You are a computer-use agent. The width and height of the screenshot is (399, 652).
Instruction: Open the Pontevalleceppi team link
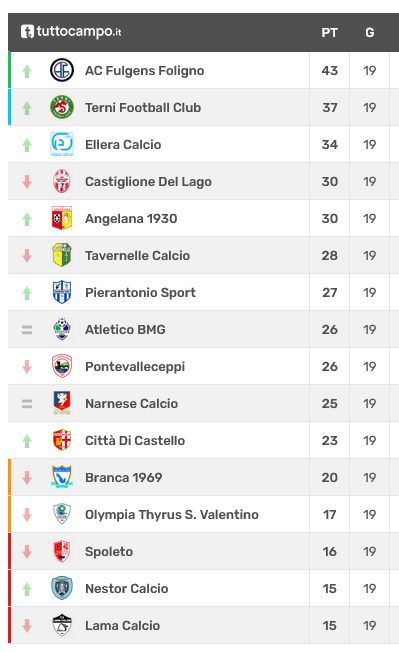tap(135, 367)
